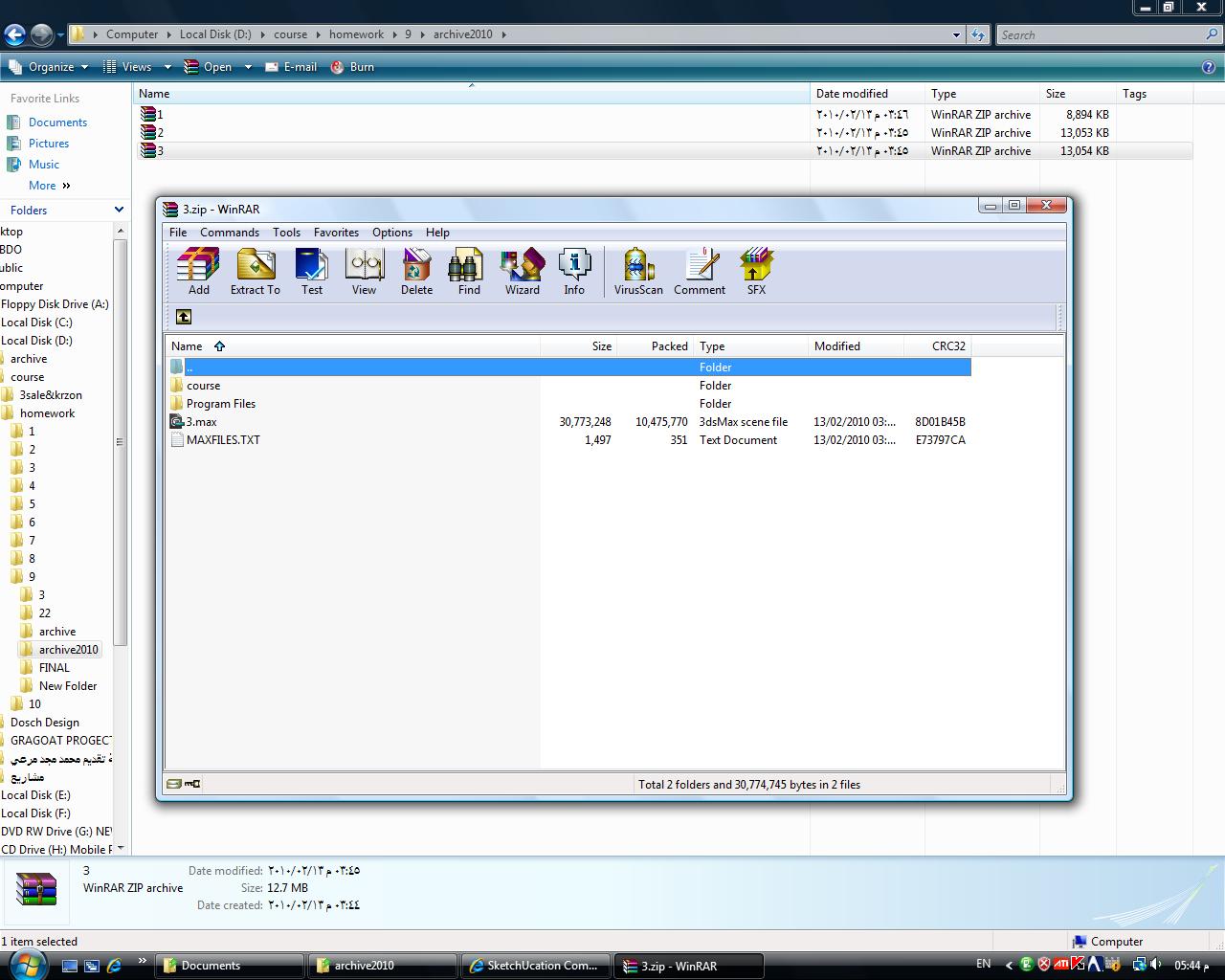Screen dimensions: 1225x980
Task: Open the Views dropdown arrow
Action: coord(167,67)
